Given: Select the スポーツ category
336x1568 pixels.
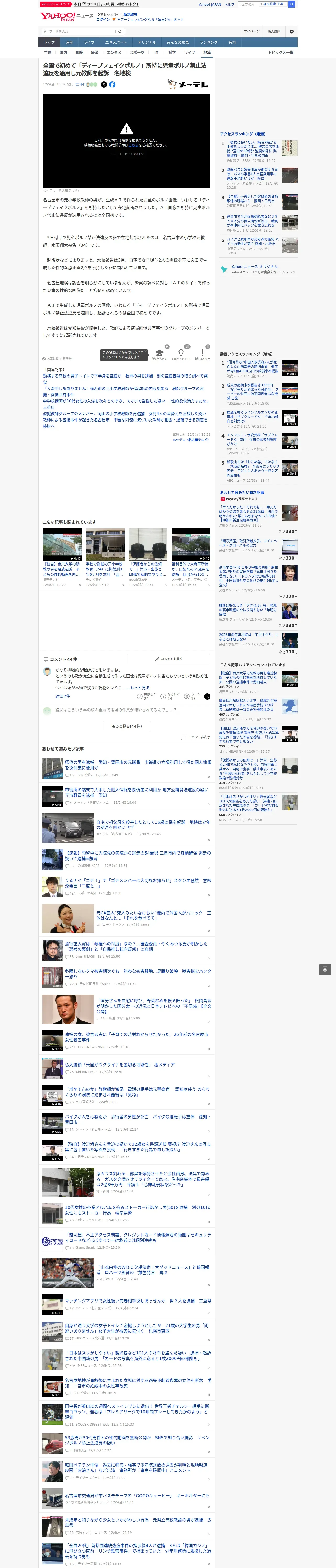Looking at the screenshot, I should 137,53.
